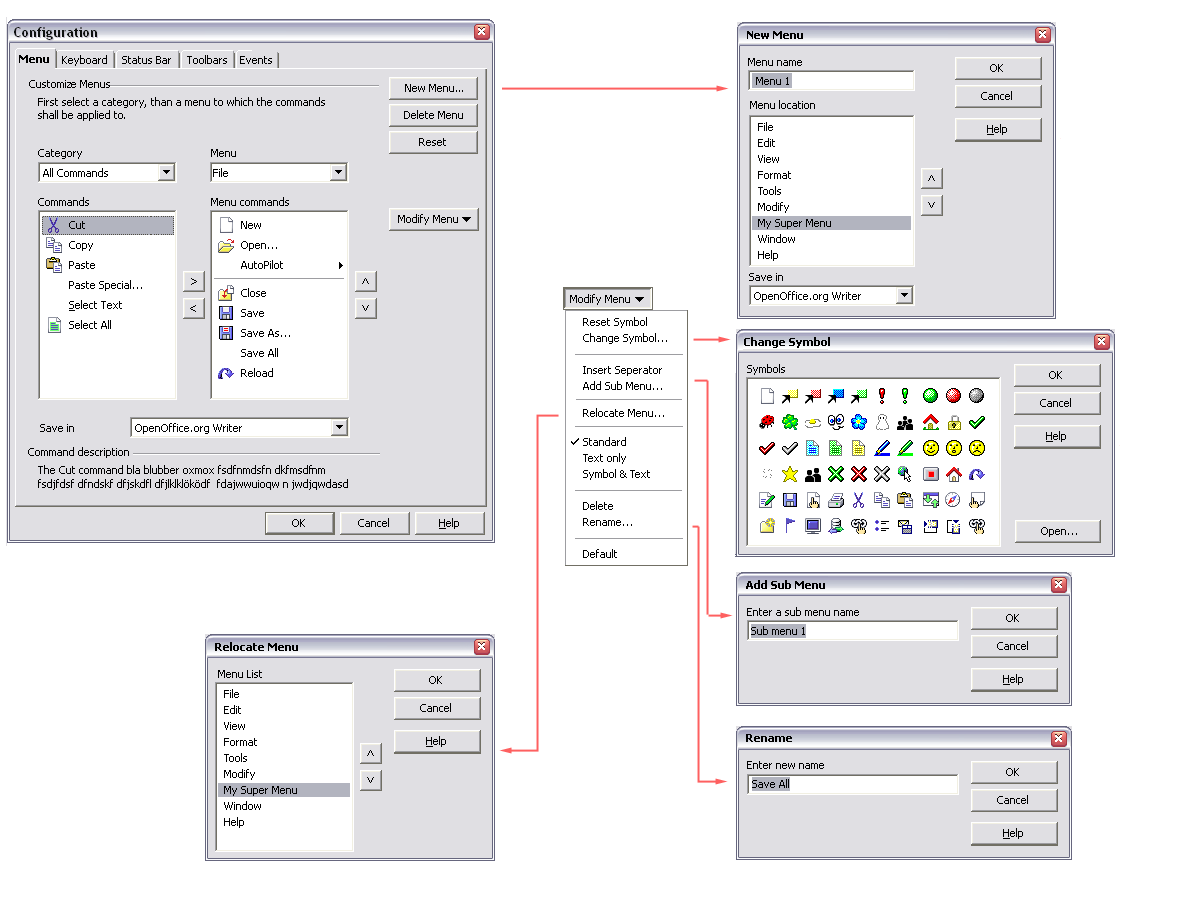Click the sub menu name text field

point(852,631)
